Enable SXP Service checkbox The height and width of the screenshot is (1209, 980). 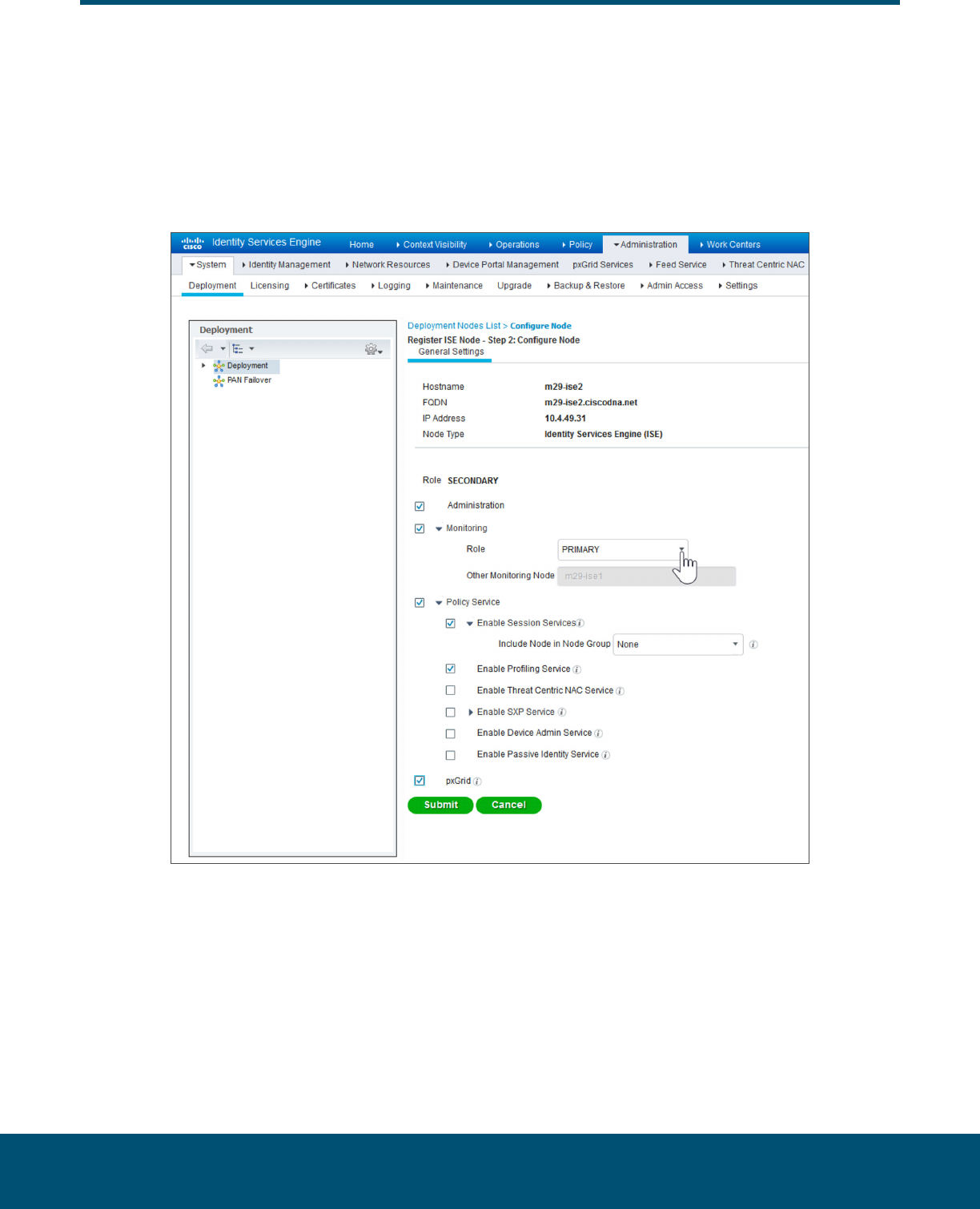click(x=451, y=712)
